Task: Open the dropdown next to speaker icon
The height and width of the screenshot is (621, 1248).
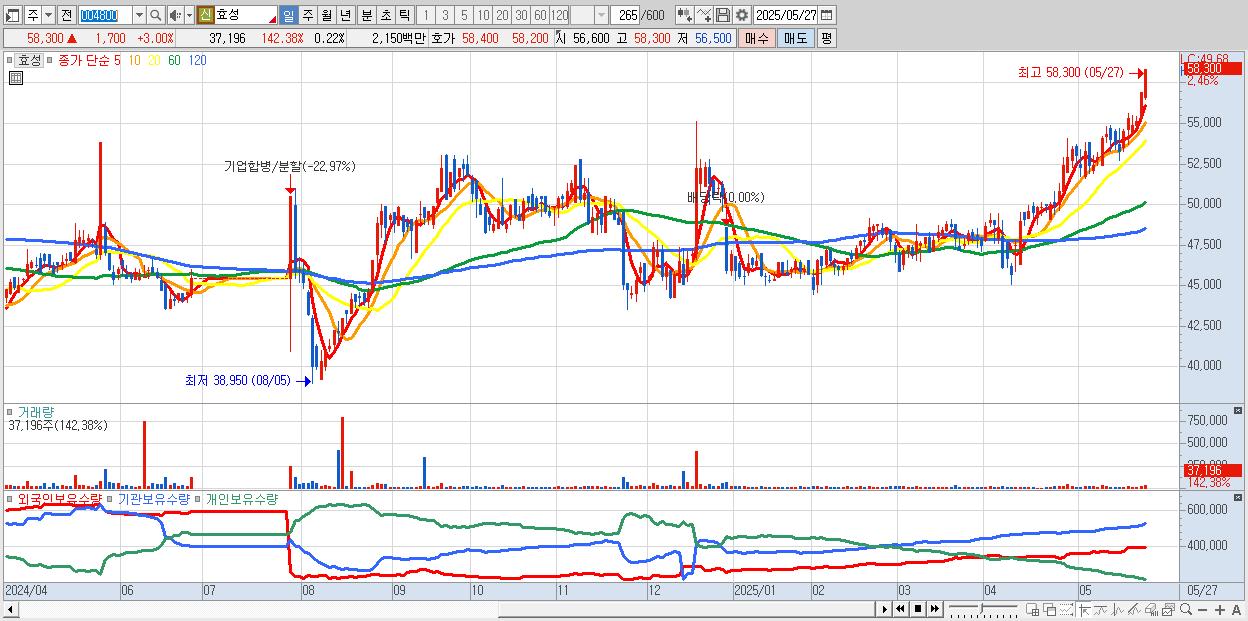Action: 189,15
